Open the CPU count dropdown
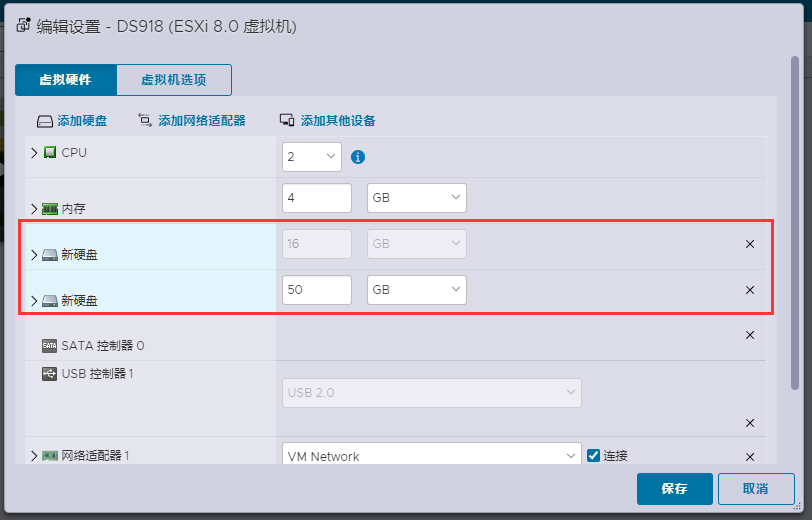This screenshot has width=812, height=520. click(x=312, y=157)
